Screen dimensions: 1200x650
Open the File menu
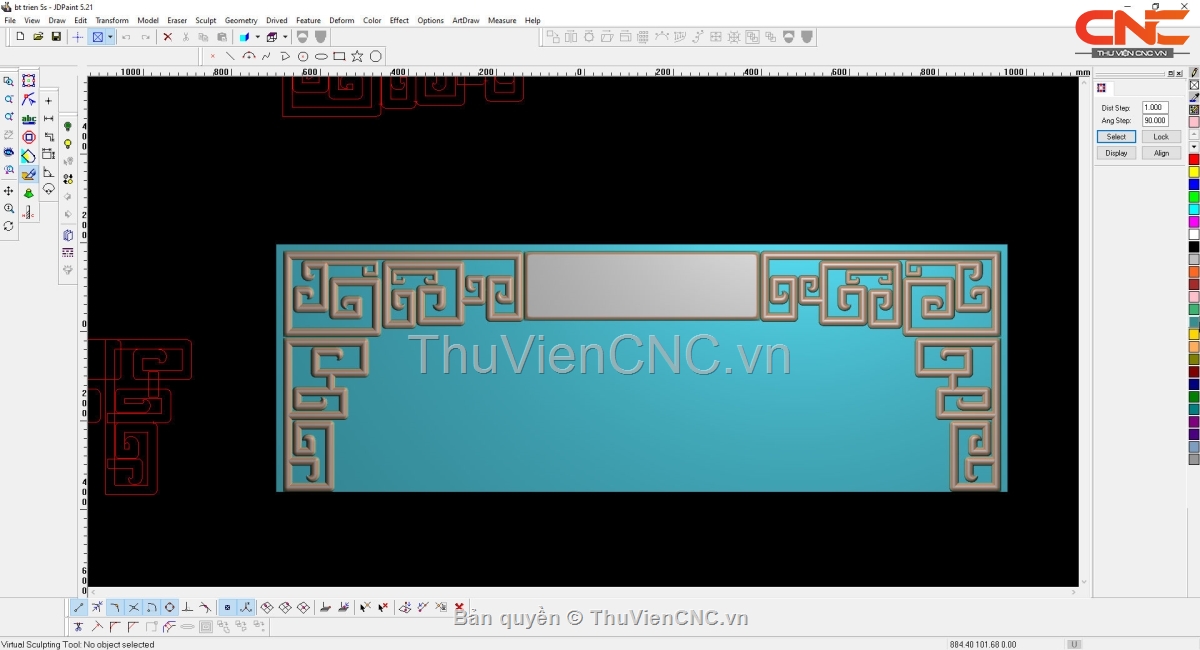[x=10, y=20]
